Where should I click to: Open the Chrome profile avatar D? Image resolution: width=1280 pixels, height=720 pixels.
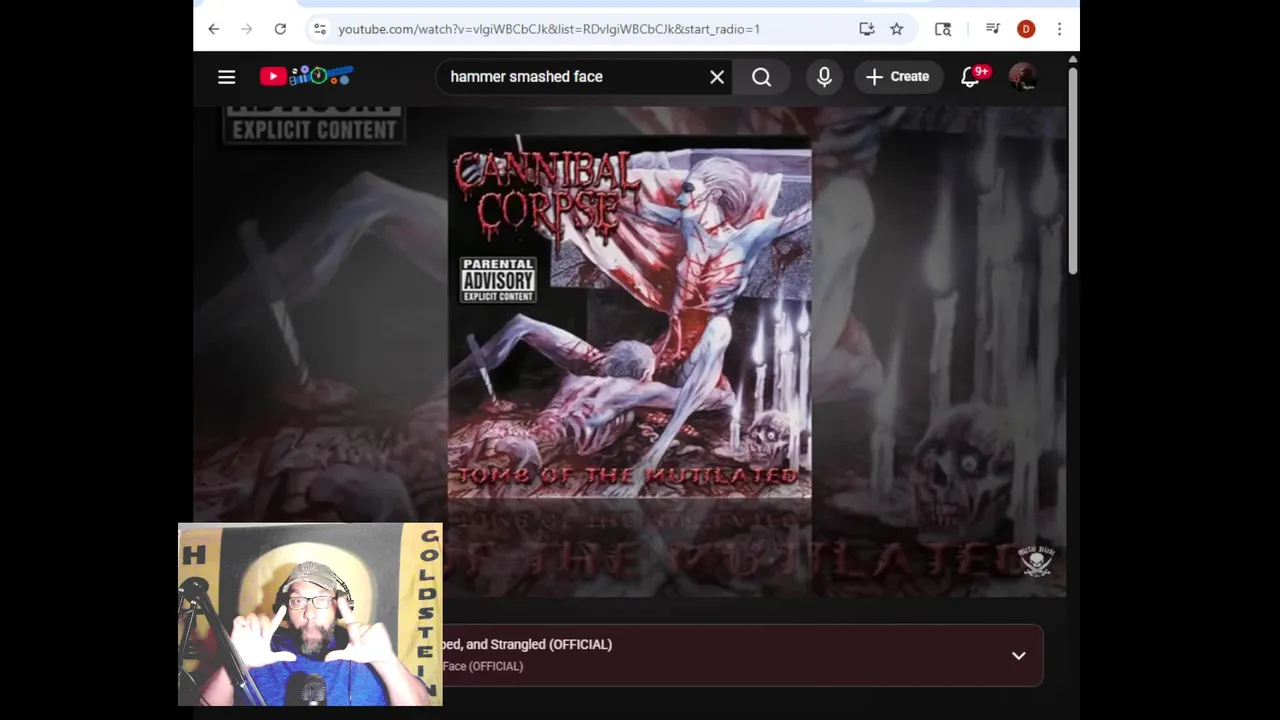[1026, 29]
